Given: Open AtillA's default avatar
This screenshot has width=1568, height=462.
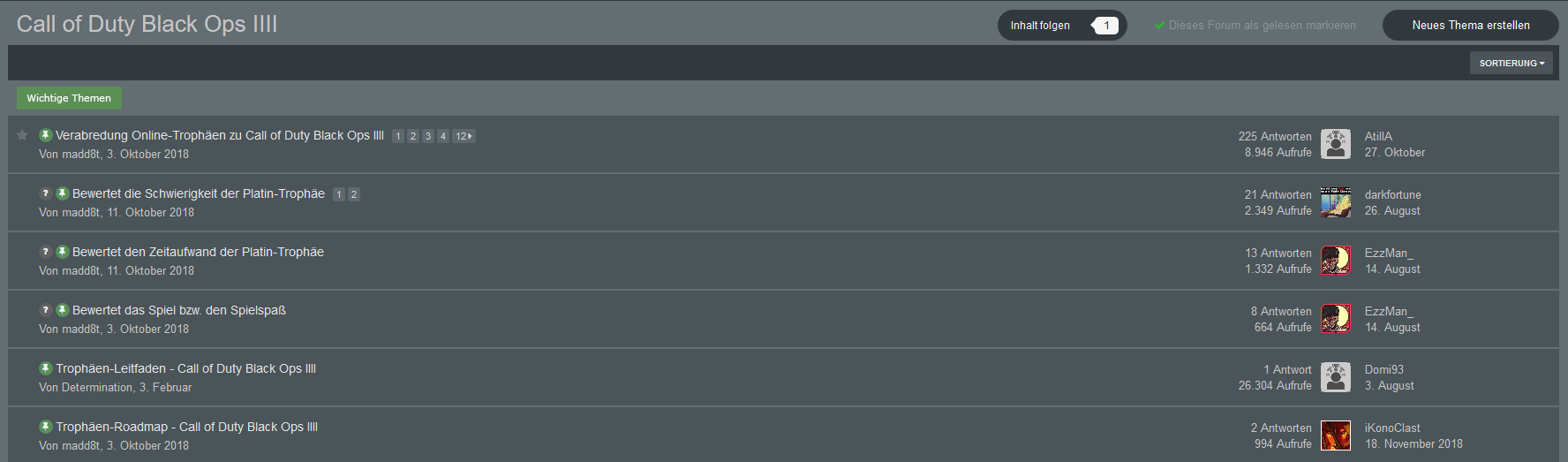Looking at the screenshot, I should click(x=1336, y=144).
